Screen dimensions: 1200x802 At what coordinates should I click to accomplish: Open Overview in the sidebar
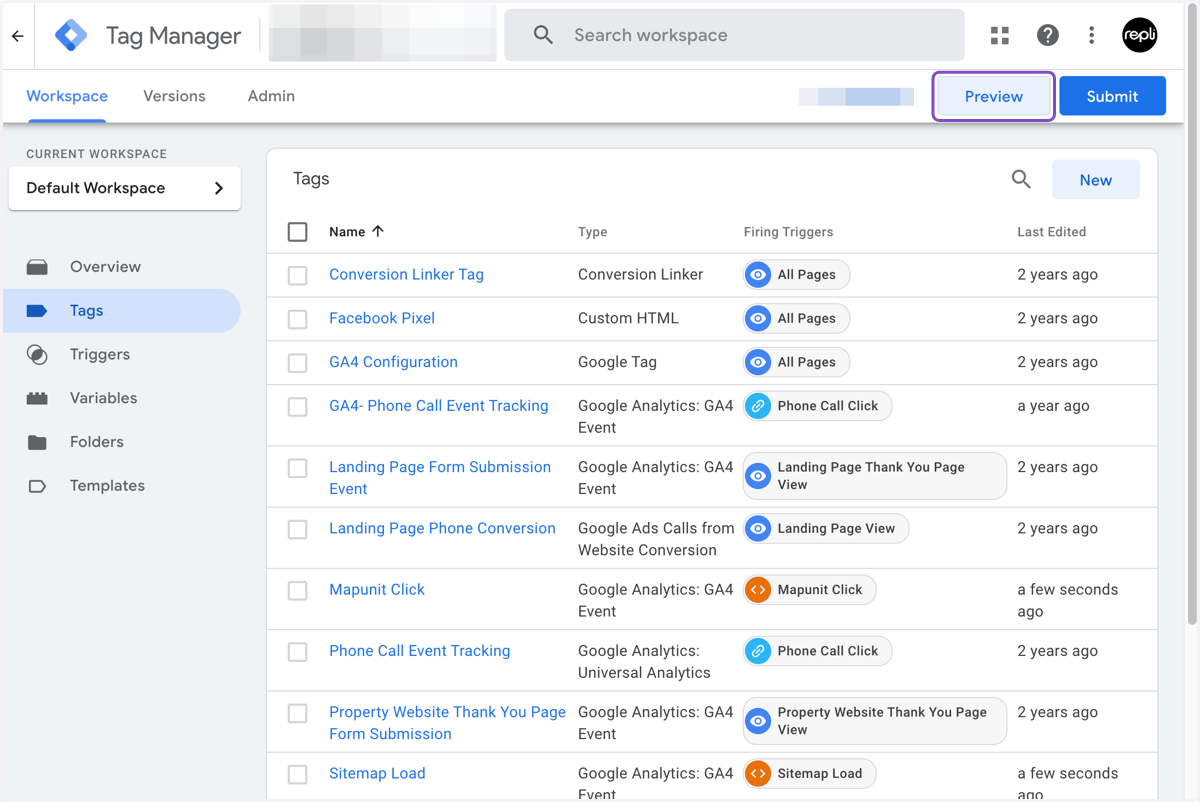pyautogui.click(x=122, y=267)
